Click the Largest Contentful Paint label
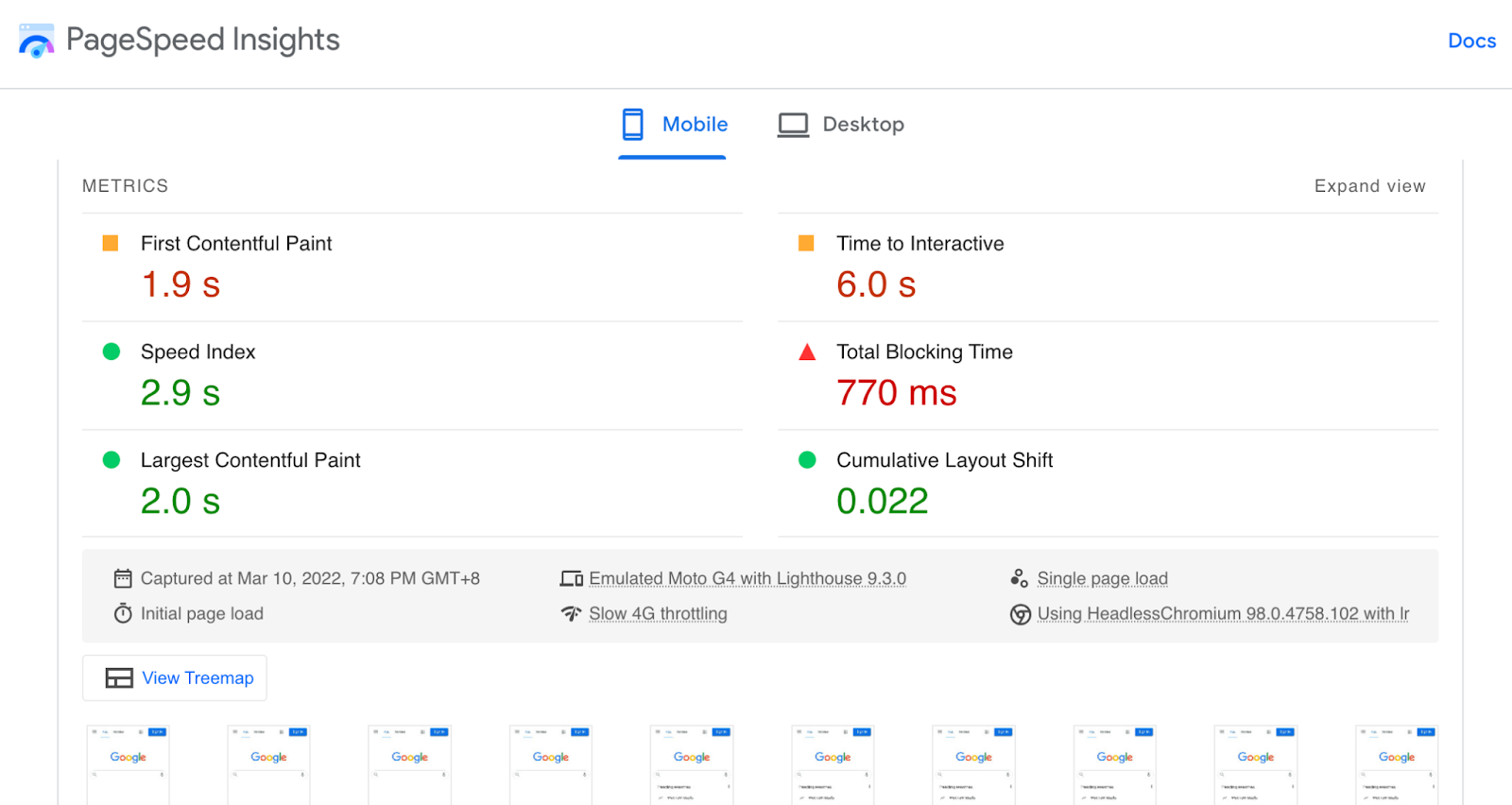The image size is (1512, 805). (250, 460)
